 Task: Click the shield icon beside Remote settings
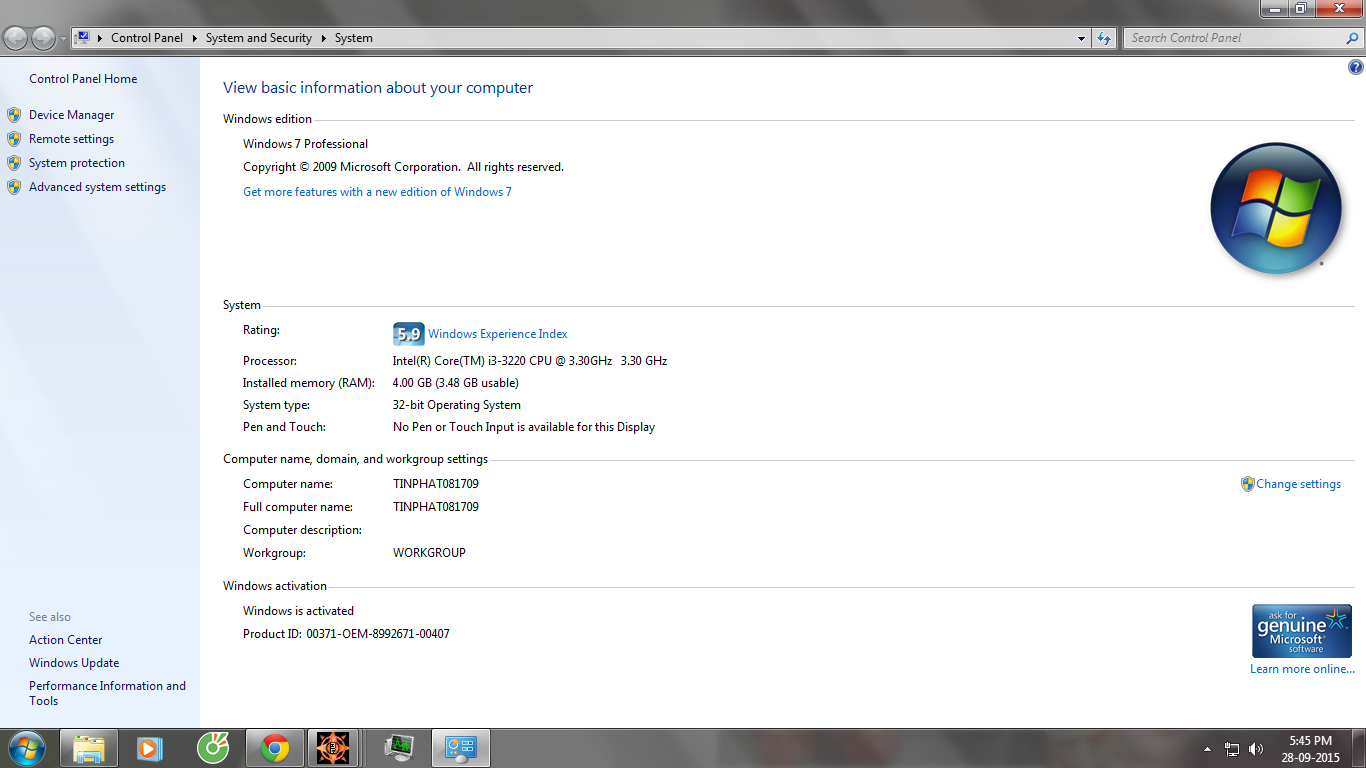[x=14, y=139]
